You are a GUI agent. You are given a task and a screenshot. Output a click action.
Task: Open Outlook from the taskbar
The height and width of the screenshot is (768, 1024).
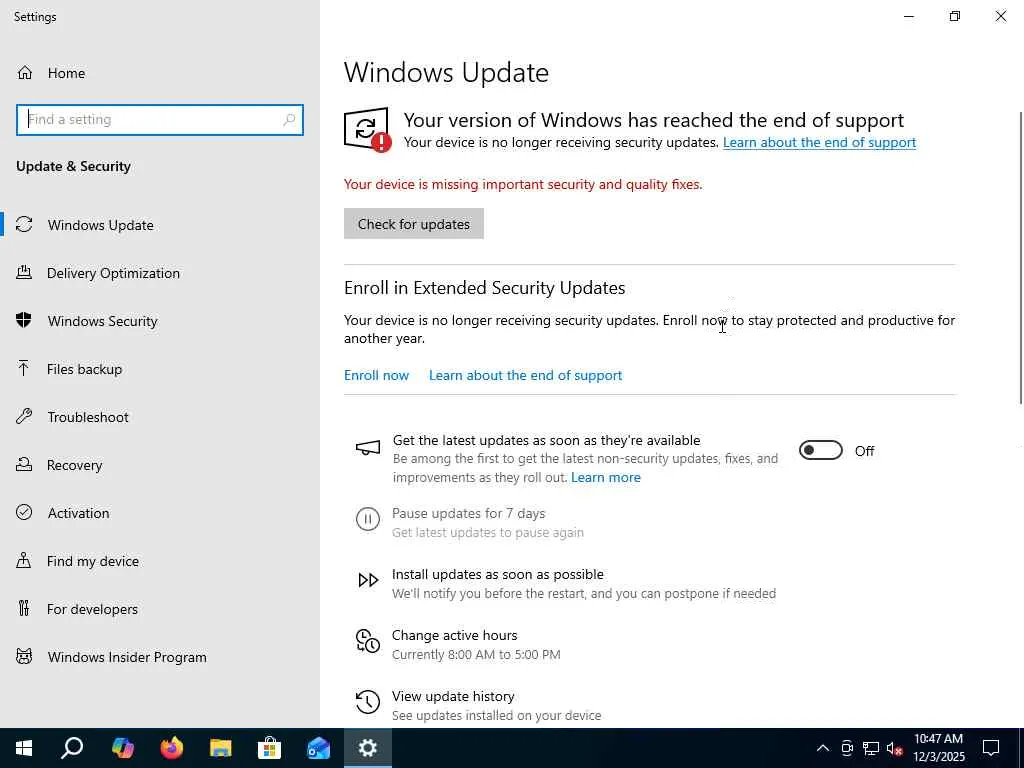click(319, 748)
